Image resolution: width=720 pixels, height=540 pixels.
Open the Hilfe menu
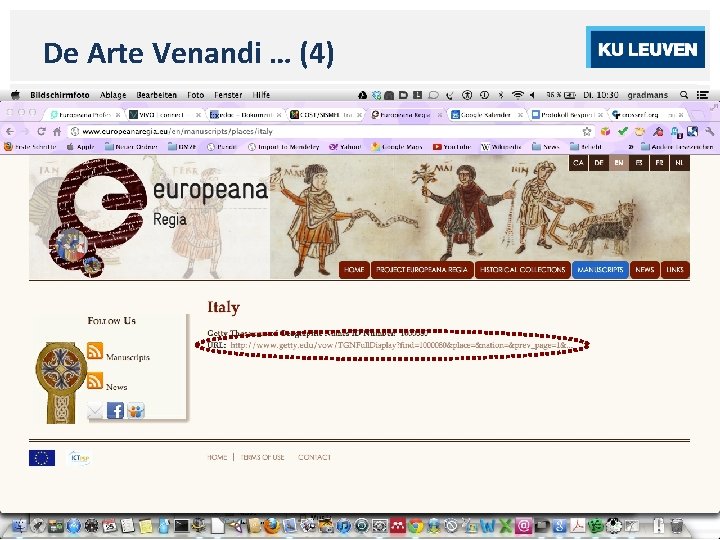coord(261,95)
